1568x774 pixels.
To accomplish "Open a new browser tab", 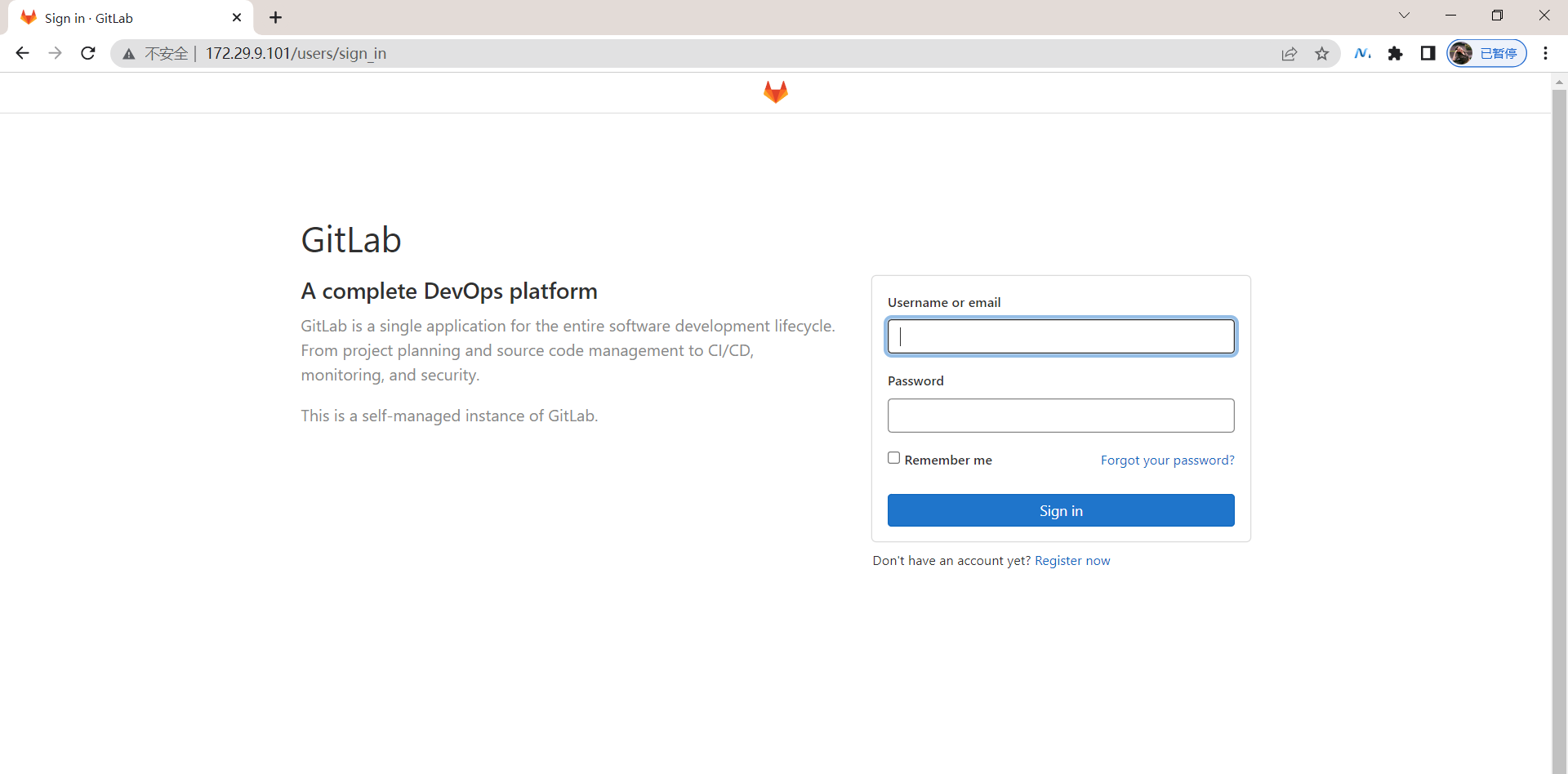I will click(x=275, y=17).
